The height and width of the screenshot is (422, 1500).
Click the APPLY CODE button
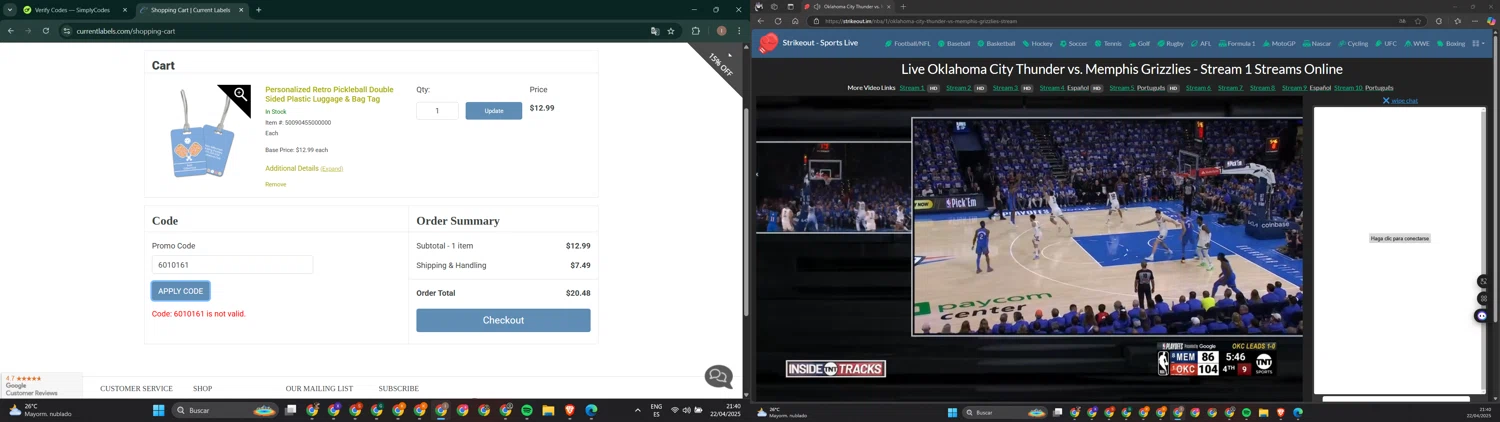click(x=180, y=291)
